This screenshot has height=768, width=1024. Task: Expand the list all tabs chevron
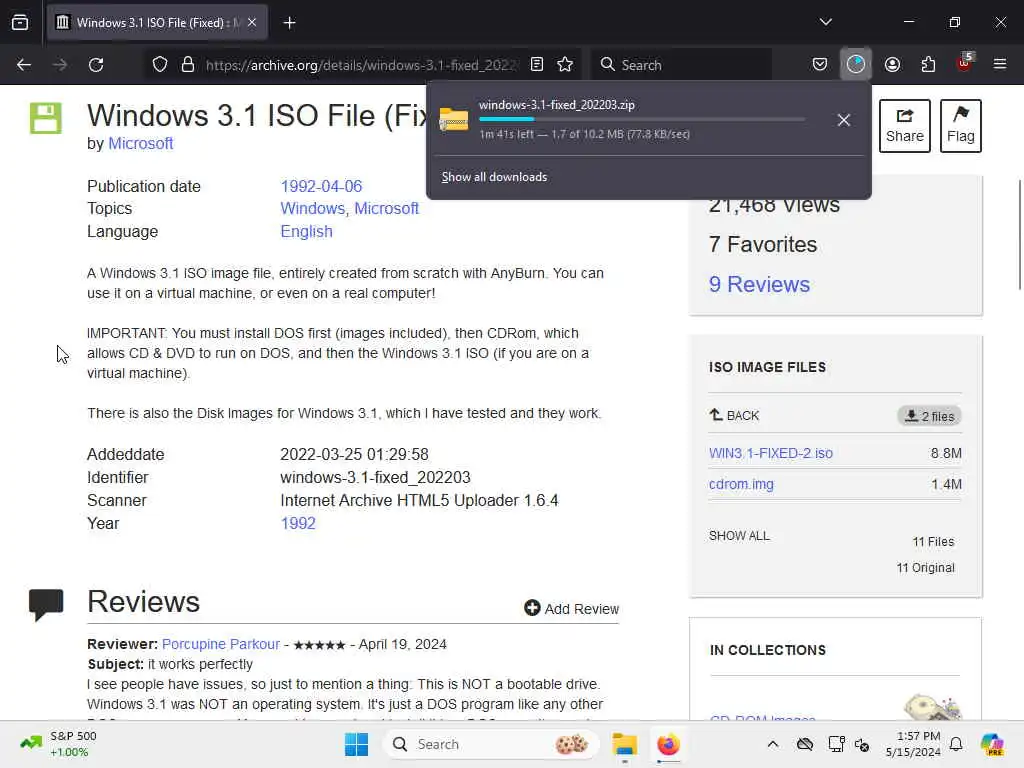pos(826,22)
